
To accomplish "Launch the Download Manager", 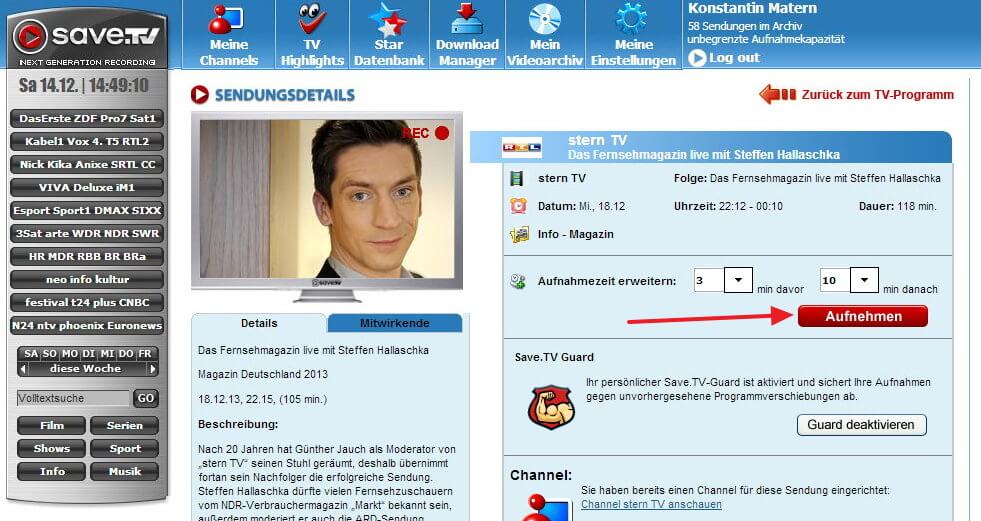I will [467, 34].
